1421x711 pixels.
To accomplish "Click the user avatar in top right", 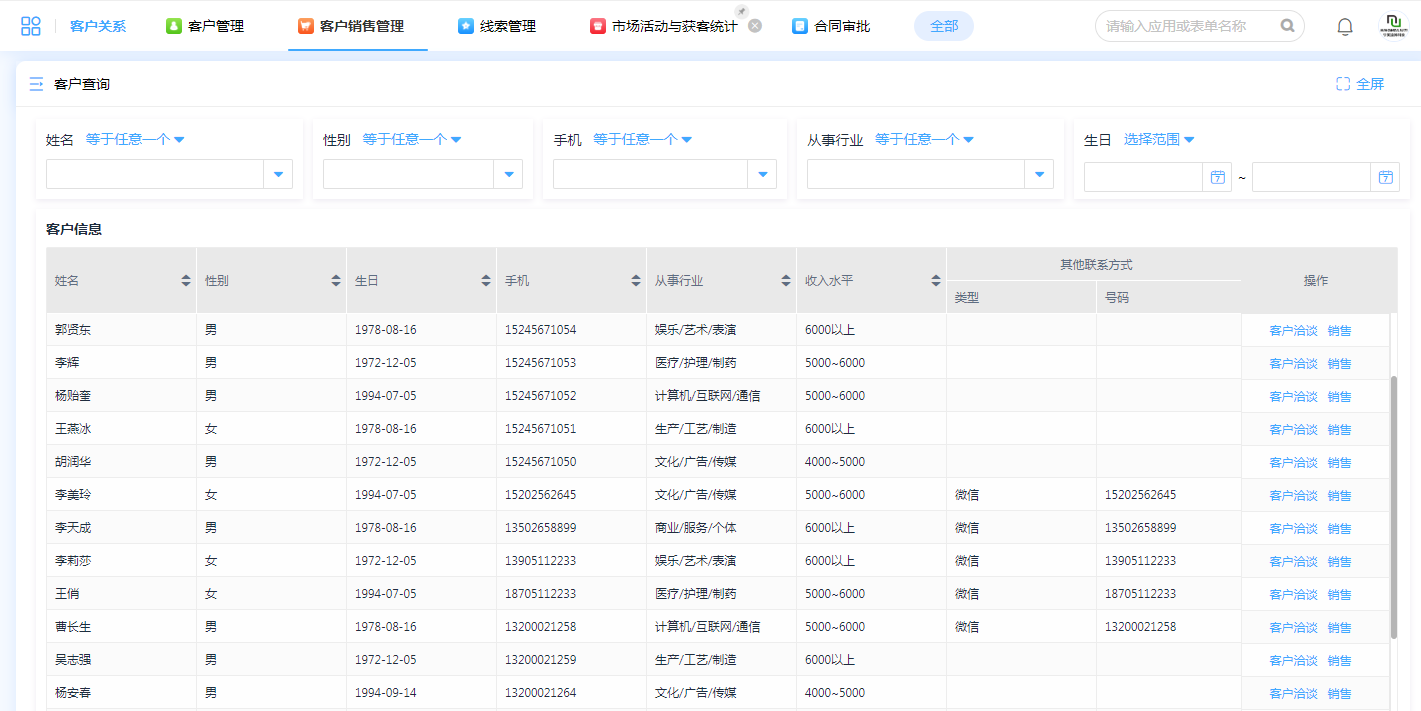I will pos(1393,26).
